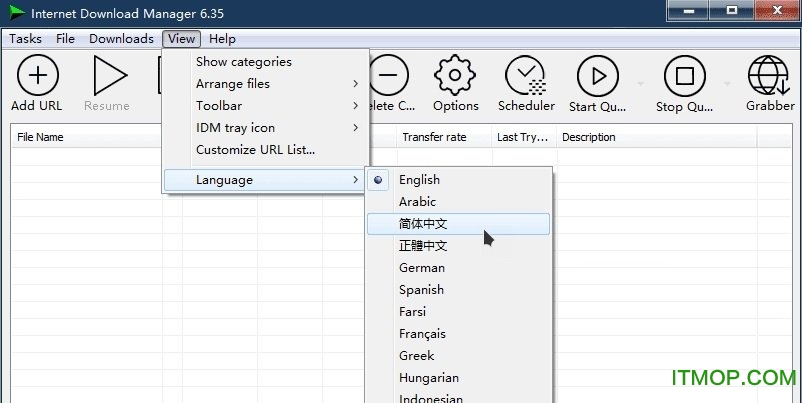Select Greek language
The width and height of the screenshot is (802, 403).
click(459, 355)
